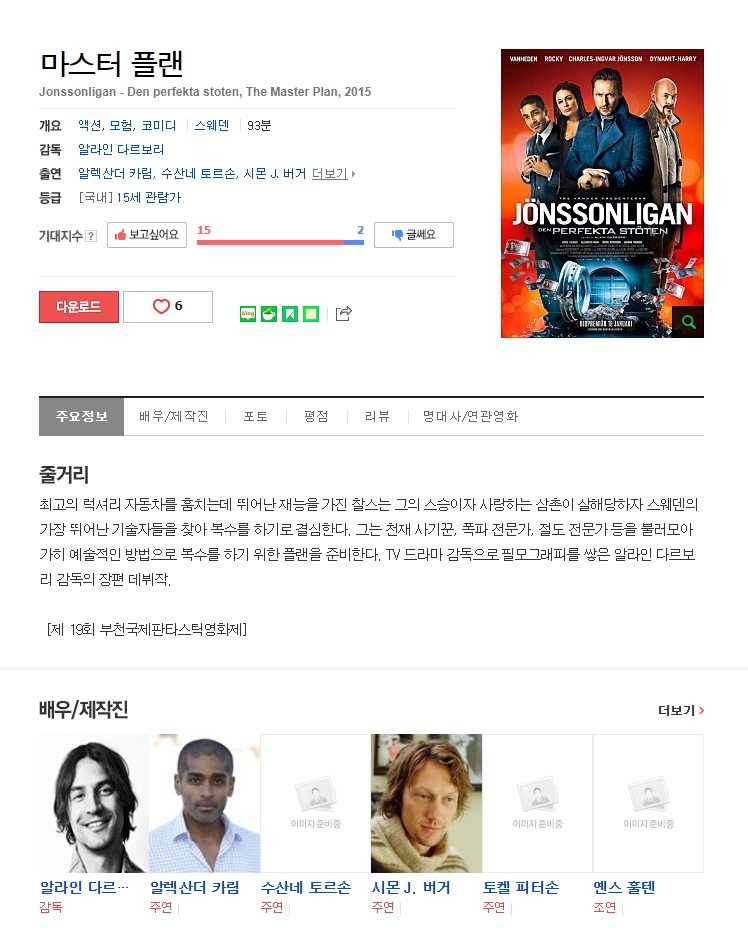Open the 평점 tab
Image resolution: width=748 pixels, height=944 pixels.
316,417
